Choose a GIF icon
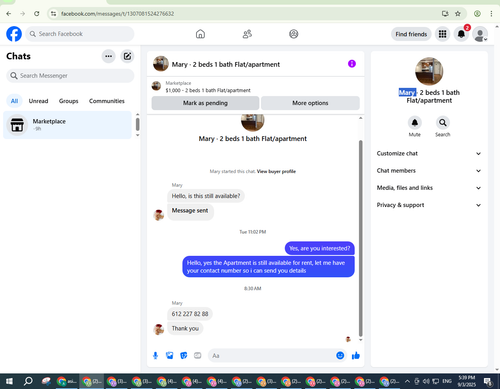500x389 pixels. click(198, 356)
